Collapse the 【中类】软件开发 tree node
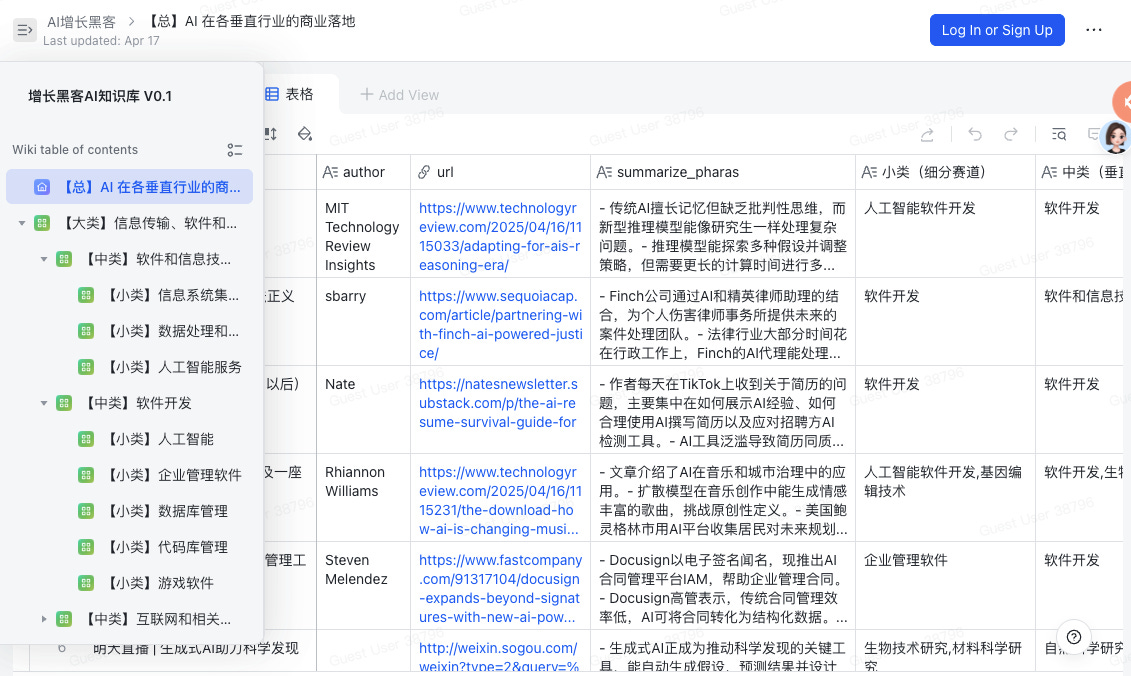 click(x=44, y=403)
